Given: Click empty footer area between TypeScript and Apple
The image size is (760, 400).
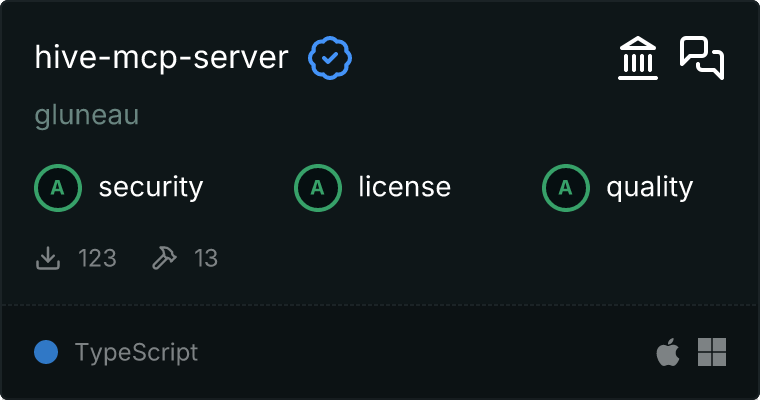Looking at the screenshot, I should point(420,352).
